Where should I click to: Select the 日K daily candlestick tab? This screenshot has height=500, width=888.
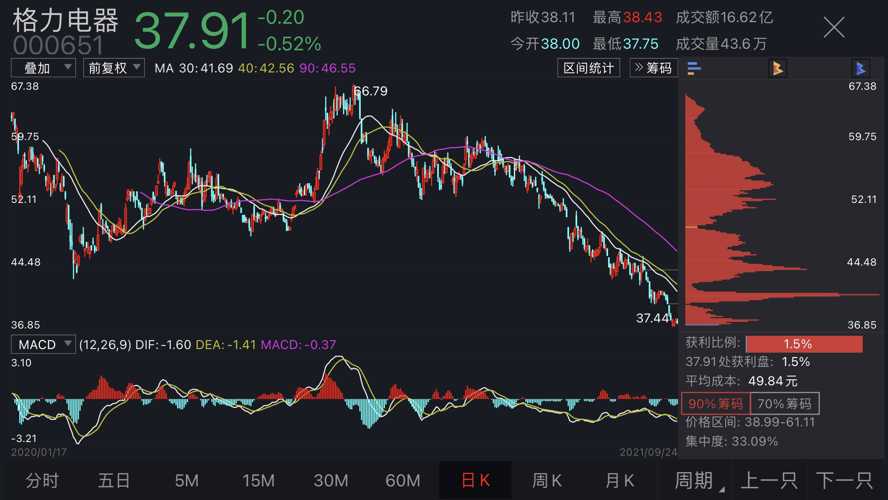(x=475, y=481)
